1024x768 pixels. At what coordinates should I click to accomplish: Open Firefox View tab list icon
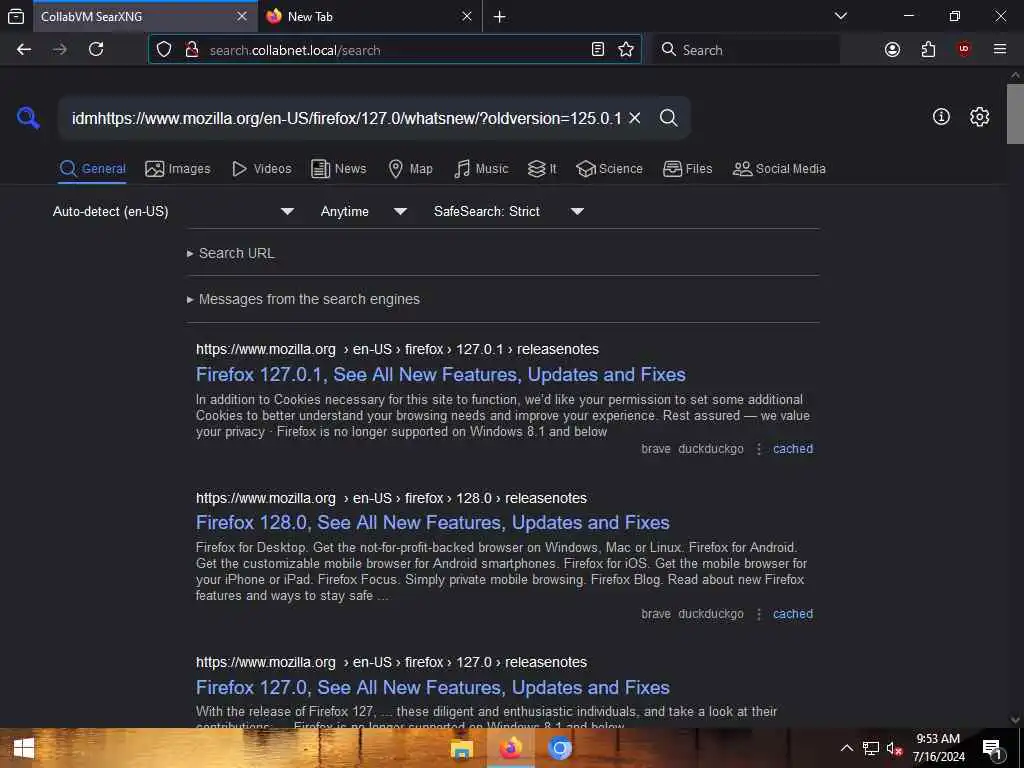pos(16,16)
